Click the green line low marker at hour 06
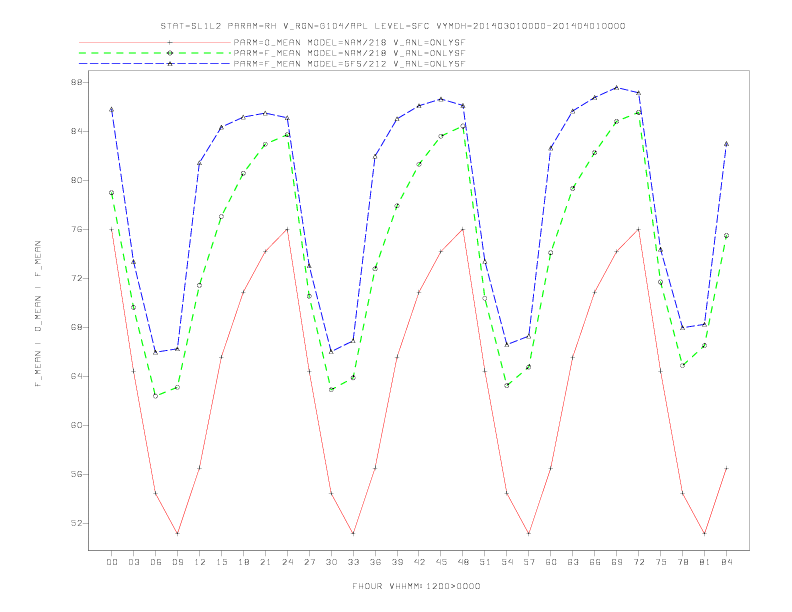 click(x=156, y=396)
